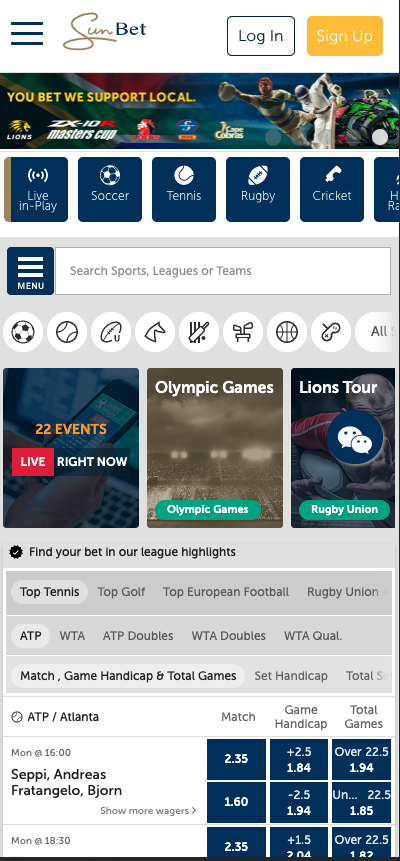This screenshot has height=861, width=400.
Task: Expand Show more wagers for Seppi match
Action: pyautogui.click(x=148, y=810)
